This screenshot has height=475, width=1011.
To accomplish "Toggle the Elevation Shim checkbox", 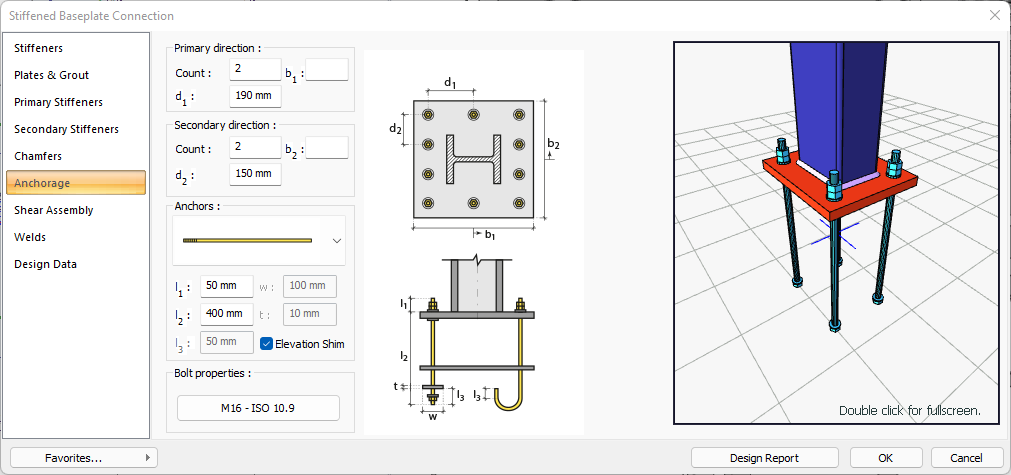I will [x=267, y=344].
